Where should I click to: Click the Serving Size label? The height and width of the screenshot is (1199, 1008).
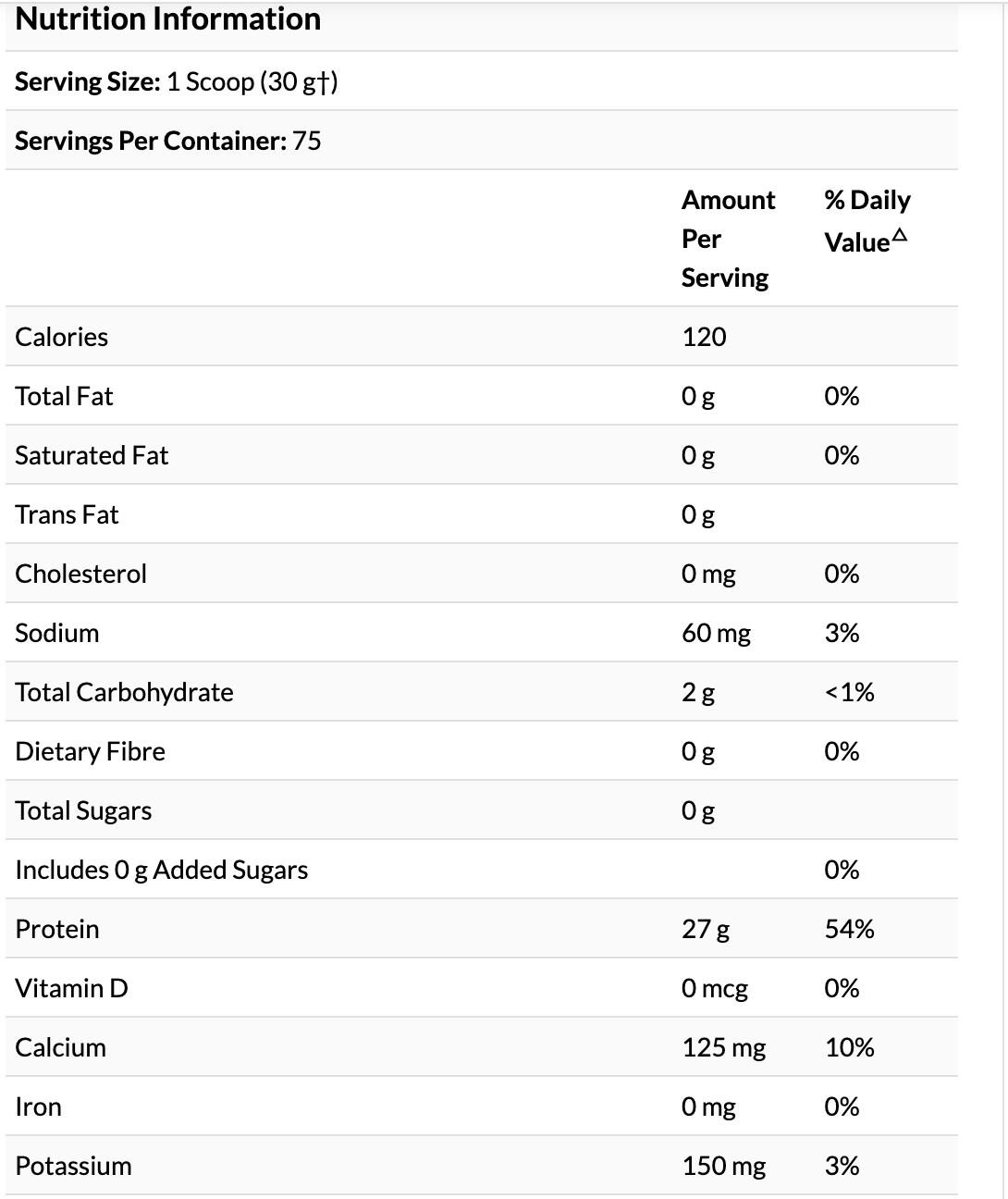88,82
